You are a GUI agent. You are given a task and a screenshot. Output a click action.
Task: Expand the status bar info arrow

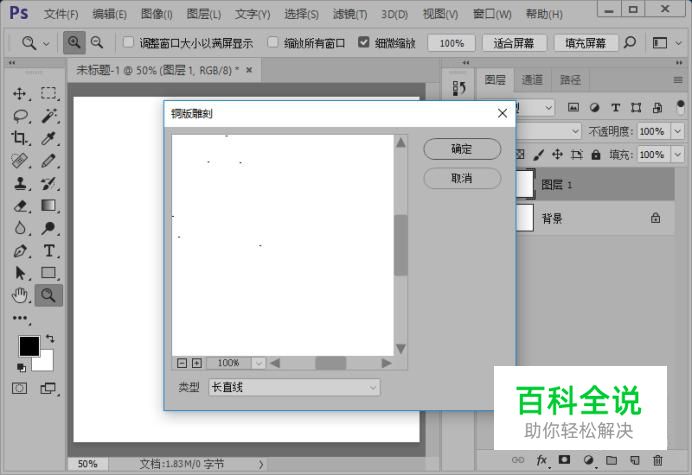click(261, 464)
